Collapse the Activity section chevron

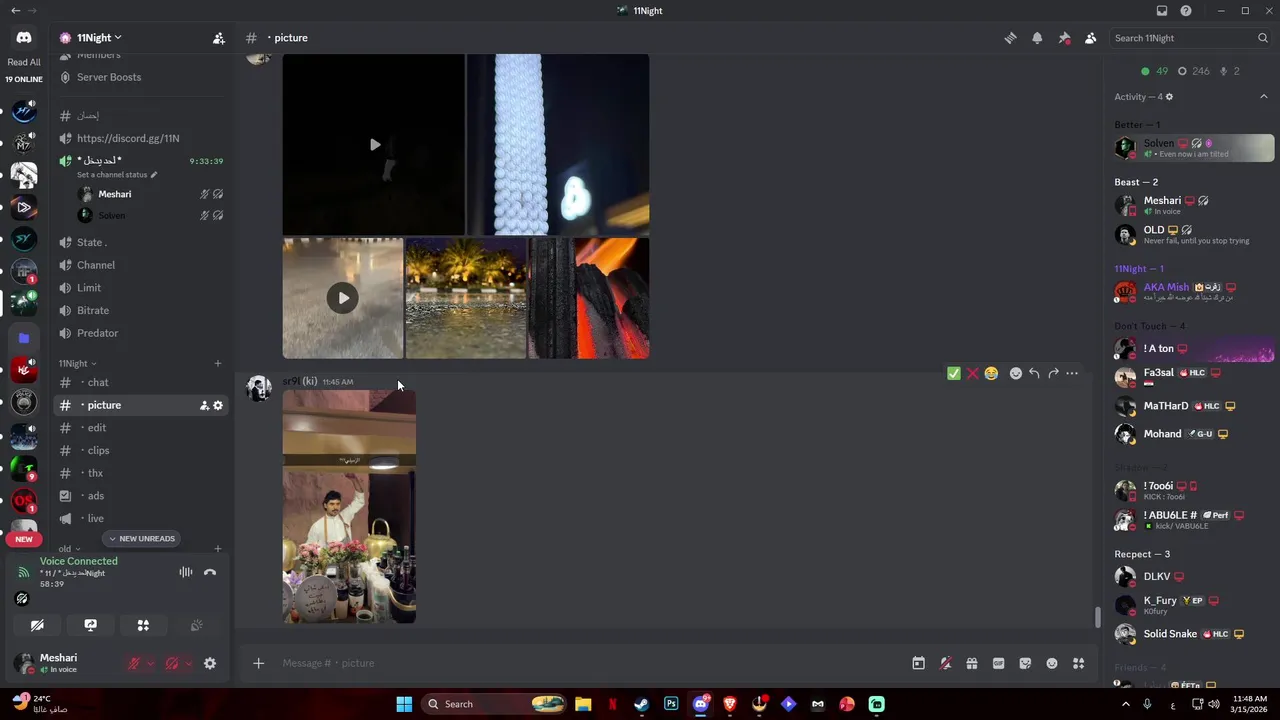1263,97
